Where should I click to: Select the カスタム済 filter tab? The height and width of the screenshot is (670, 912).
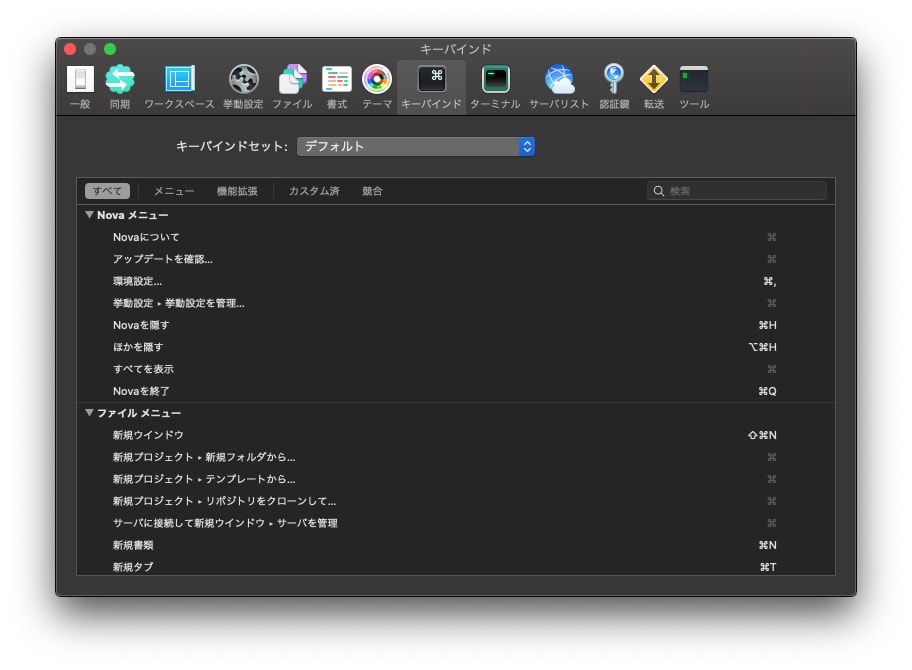[314, 191]
